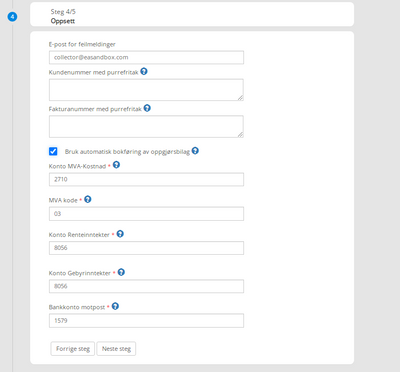Show help for automatisk bokføring av oppgjørsbilag
The width and height of the screenshot is (400, 372).
pyautogui.click(x=195, y=151)
